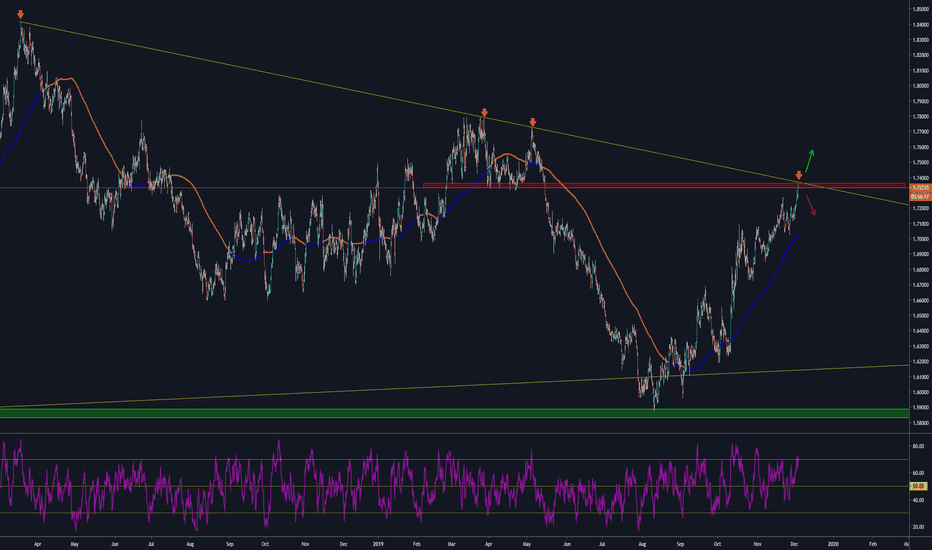The height and width of the screenshot is (550, 932).
Task: Click the 1.85000 price level on axis
Action: pyautogui.click(x=919, y=9)
